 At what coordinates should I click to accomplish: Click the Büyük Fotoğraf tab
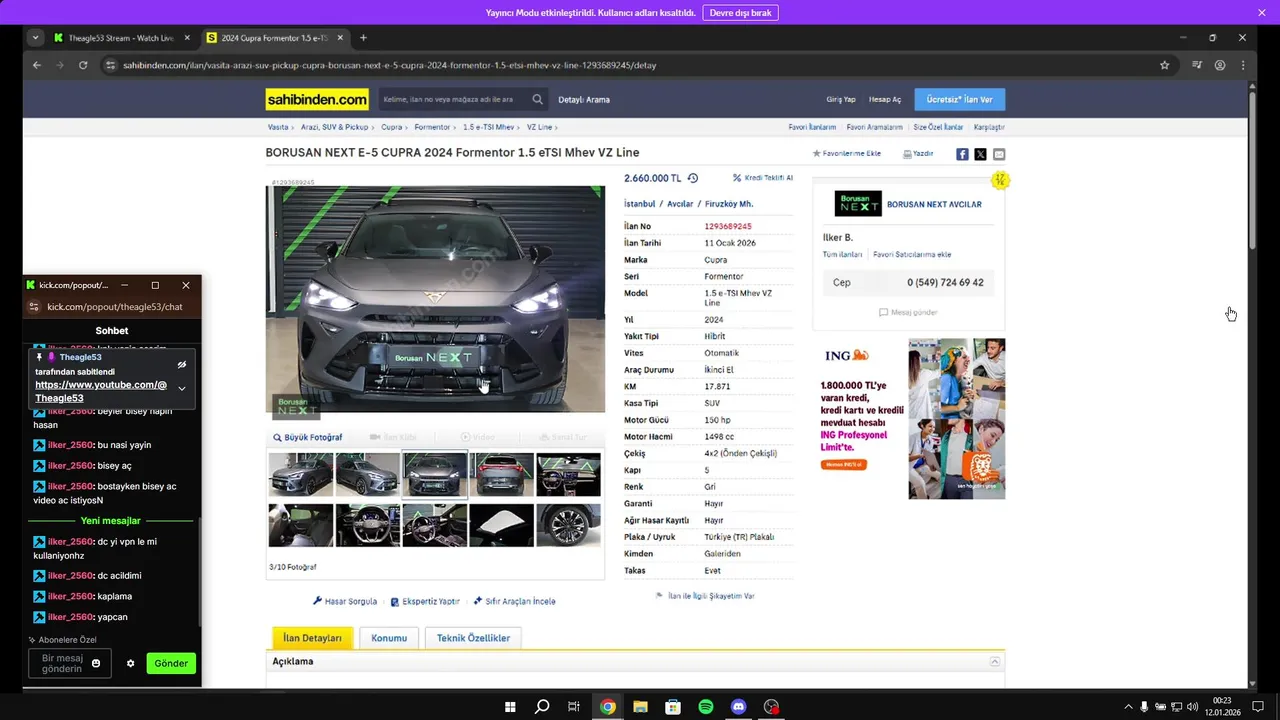tap(308, 437)
